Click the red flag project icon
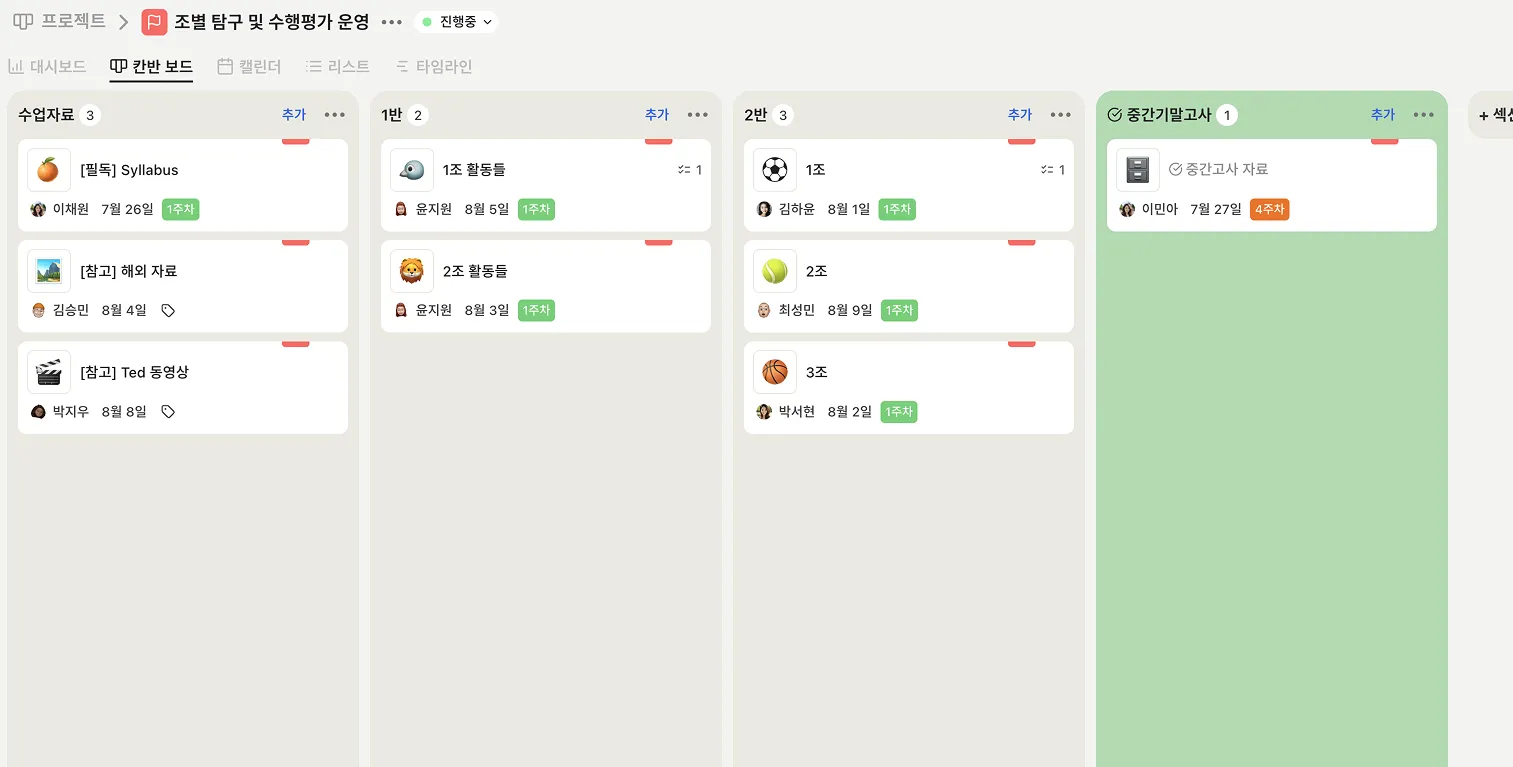The height and width of the screenshot is (767, 1513). tap(154, 22)
